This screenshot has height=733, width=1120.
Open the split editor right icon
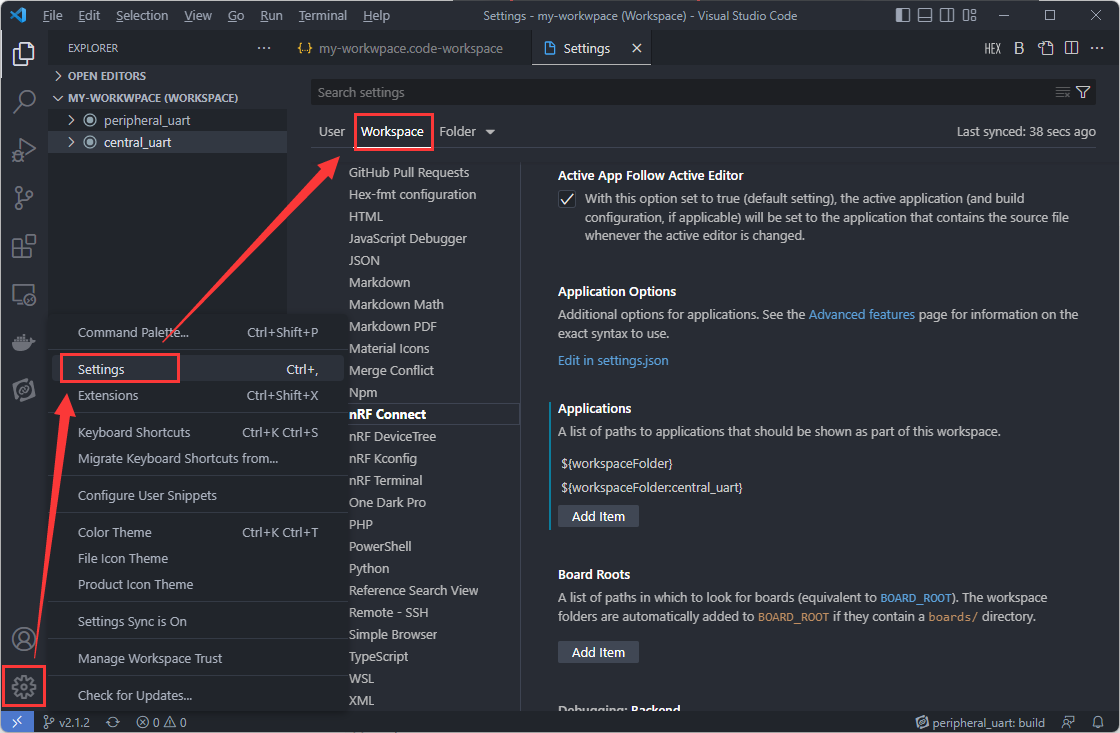1071,48
